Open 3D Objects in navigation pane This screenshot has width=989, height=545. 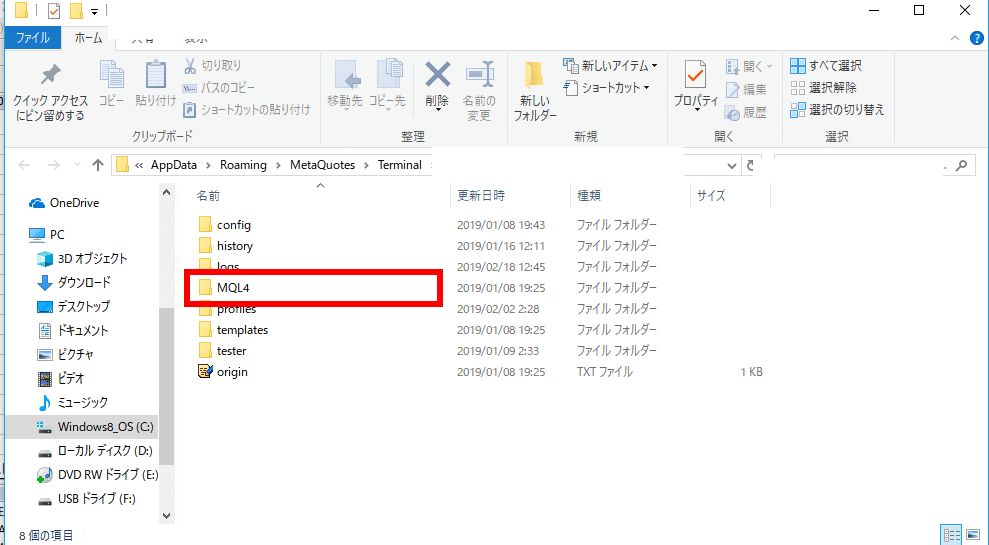pyautogui.click(x=82, y=259)
